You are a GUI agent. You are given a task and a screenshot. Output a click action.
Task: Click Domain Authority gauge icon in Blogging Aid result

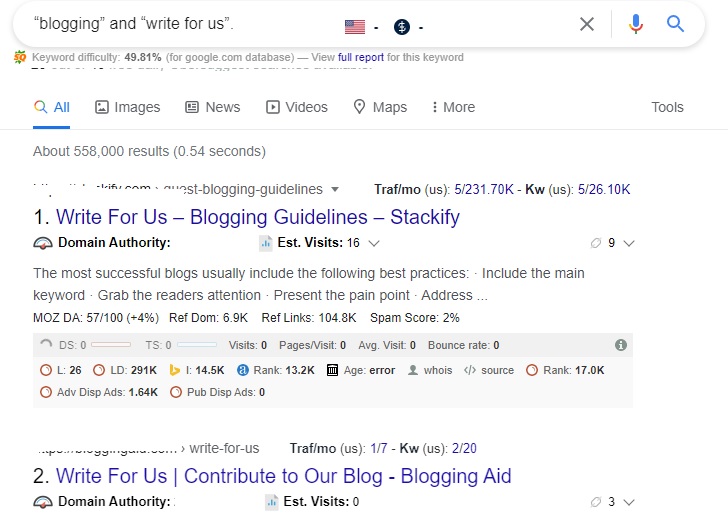click(43, 502)
